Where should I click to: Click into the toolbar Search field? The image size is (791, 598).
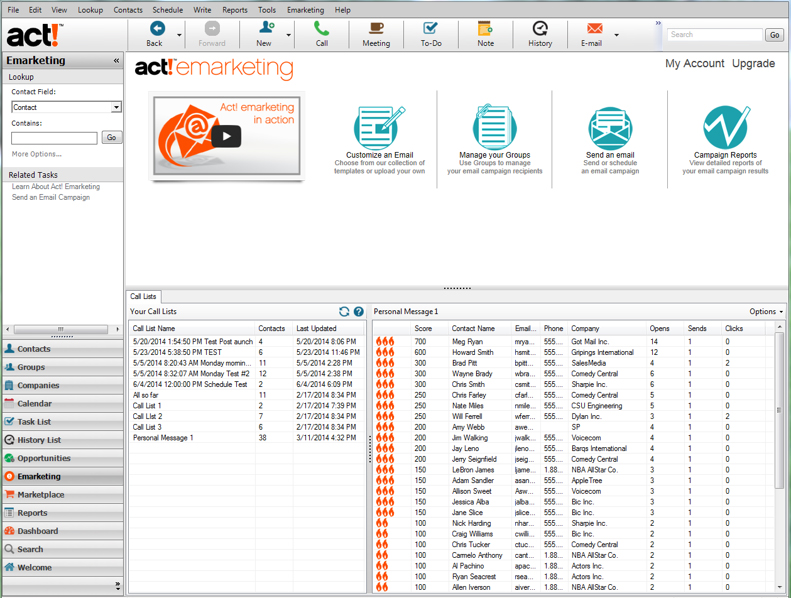point(714,34)
